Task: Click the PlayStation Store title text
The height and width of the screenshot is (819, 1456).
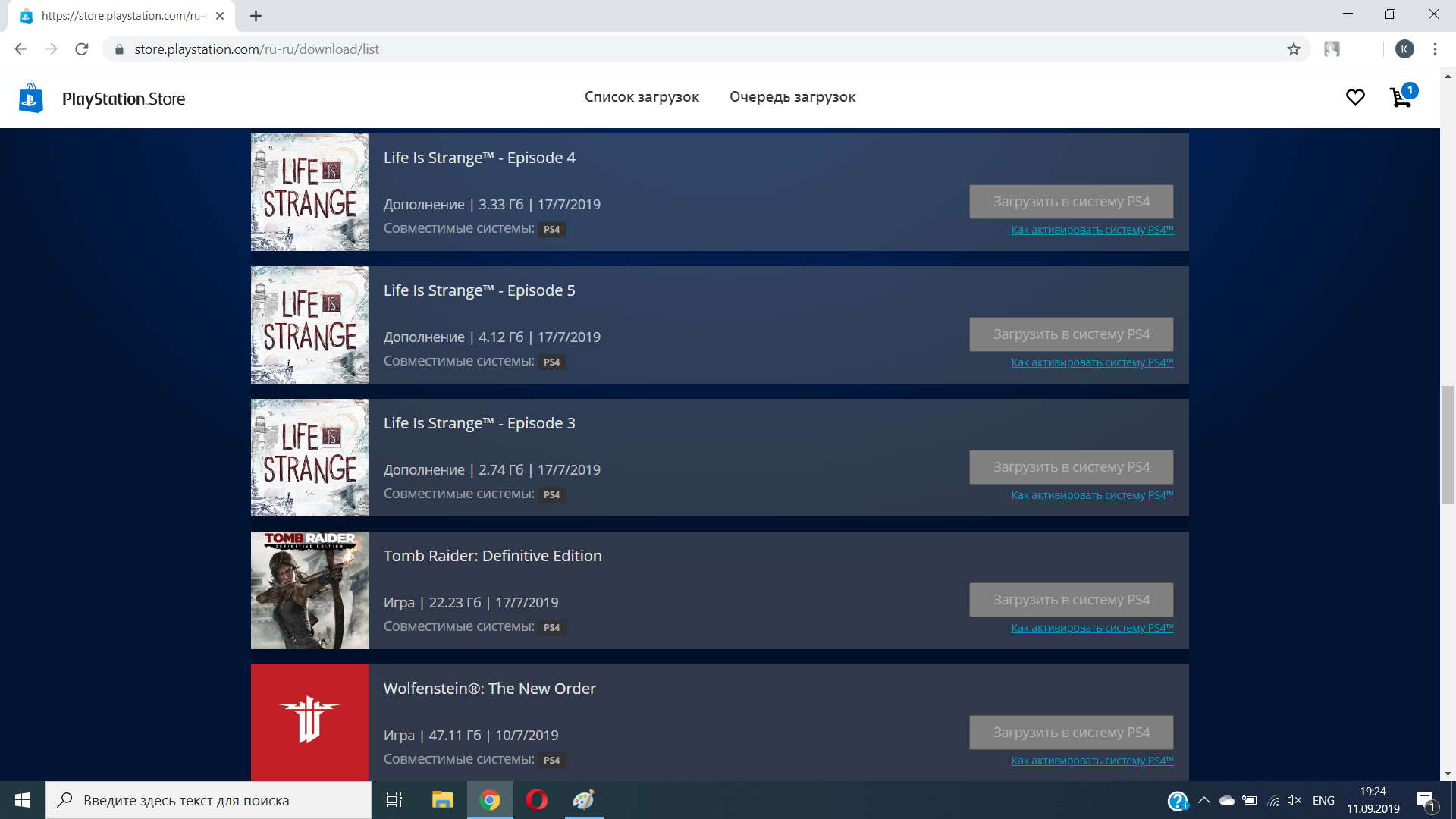Action: coord(124,99)
